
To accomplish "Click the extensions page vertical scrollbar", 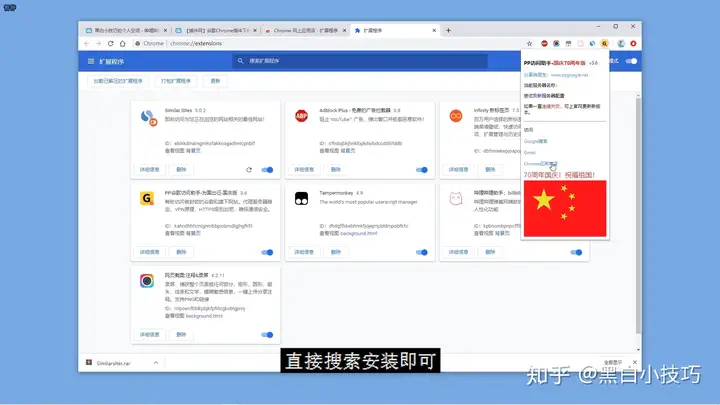I will pyautogui.click(x=638, y=216).
